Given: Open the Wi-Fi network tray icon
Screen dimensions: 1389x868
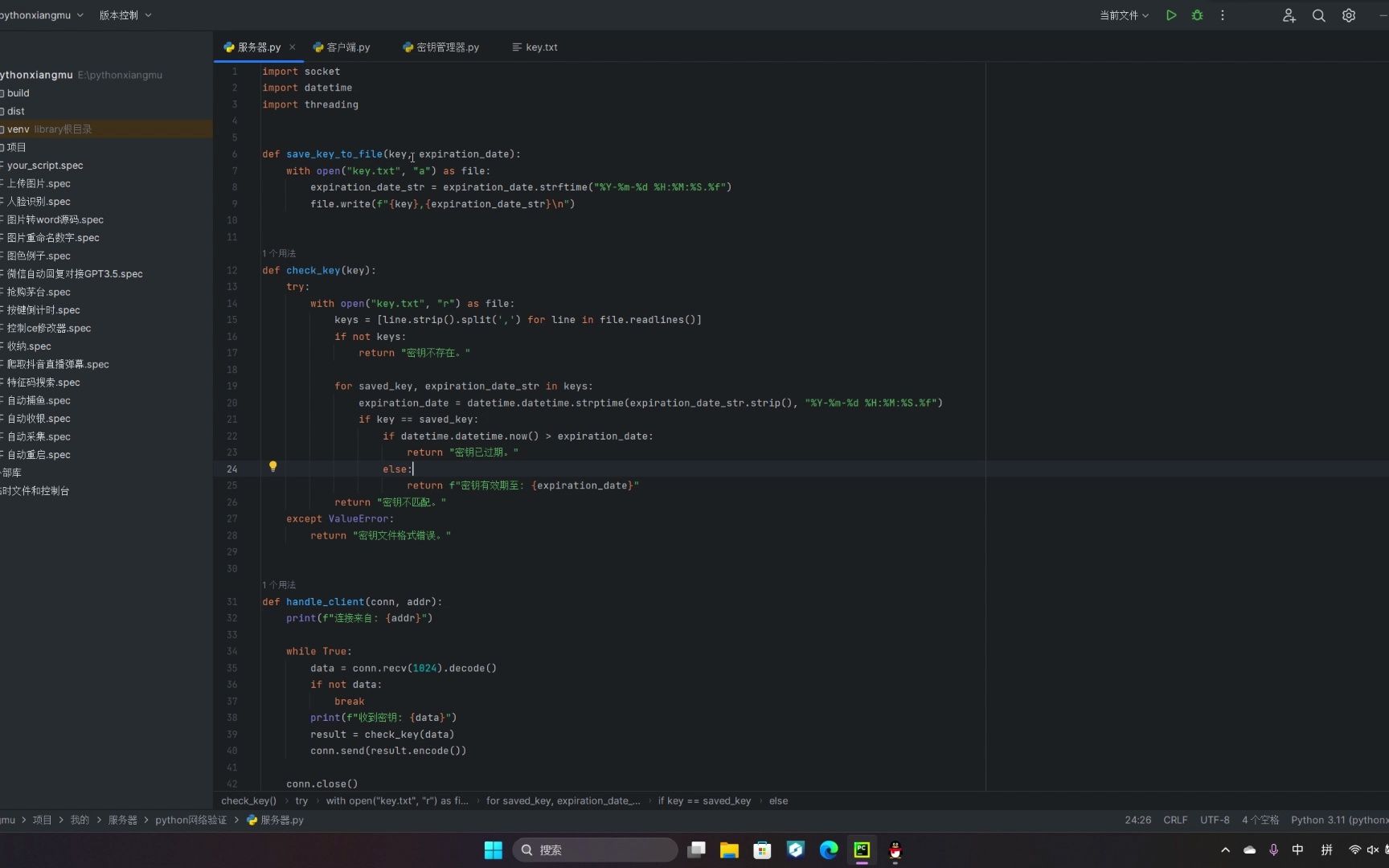Looking at the screenshot, I should click(1354, 850).
